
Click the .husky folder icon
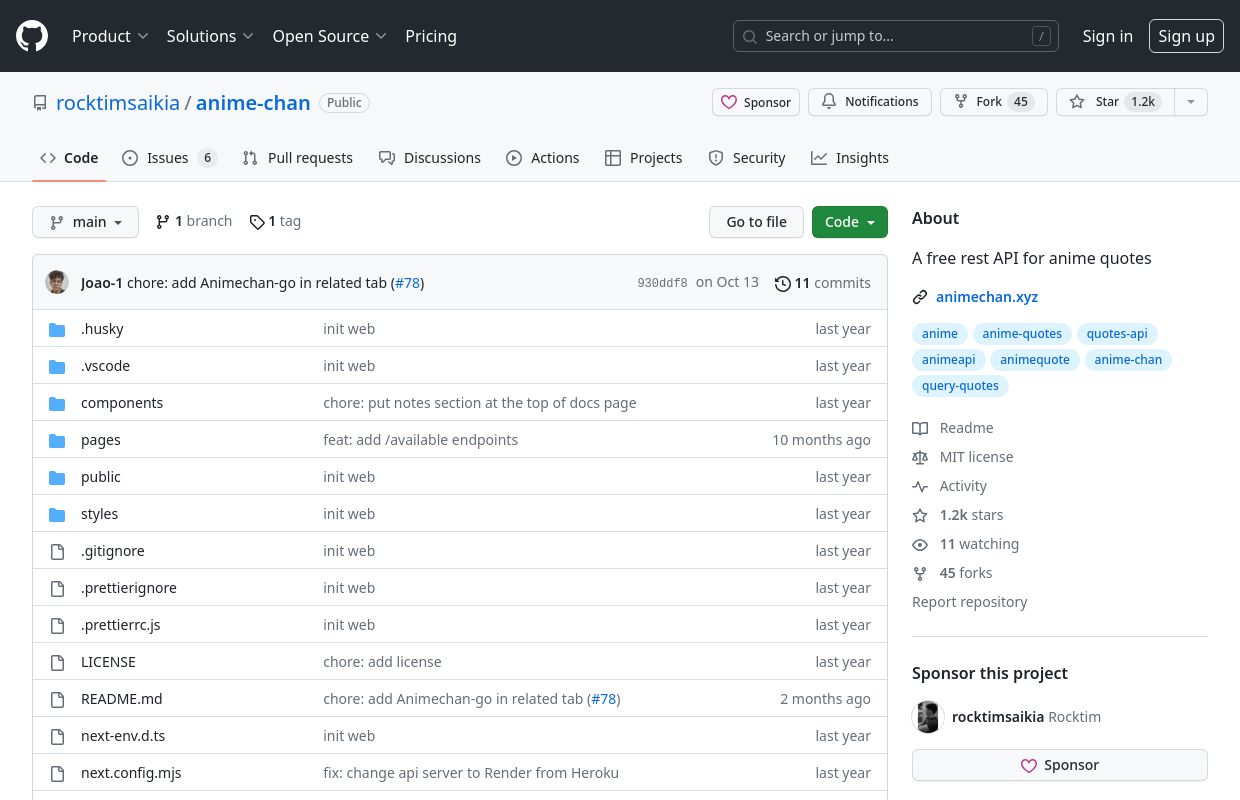click(57, 329)
